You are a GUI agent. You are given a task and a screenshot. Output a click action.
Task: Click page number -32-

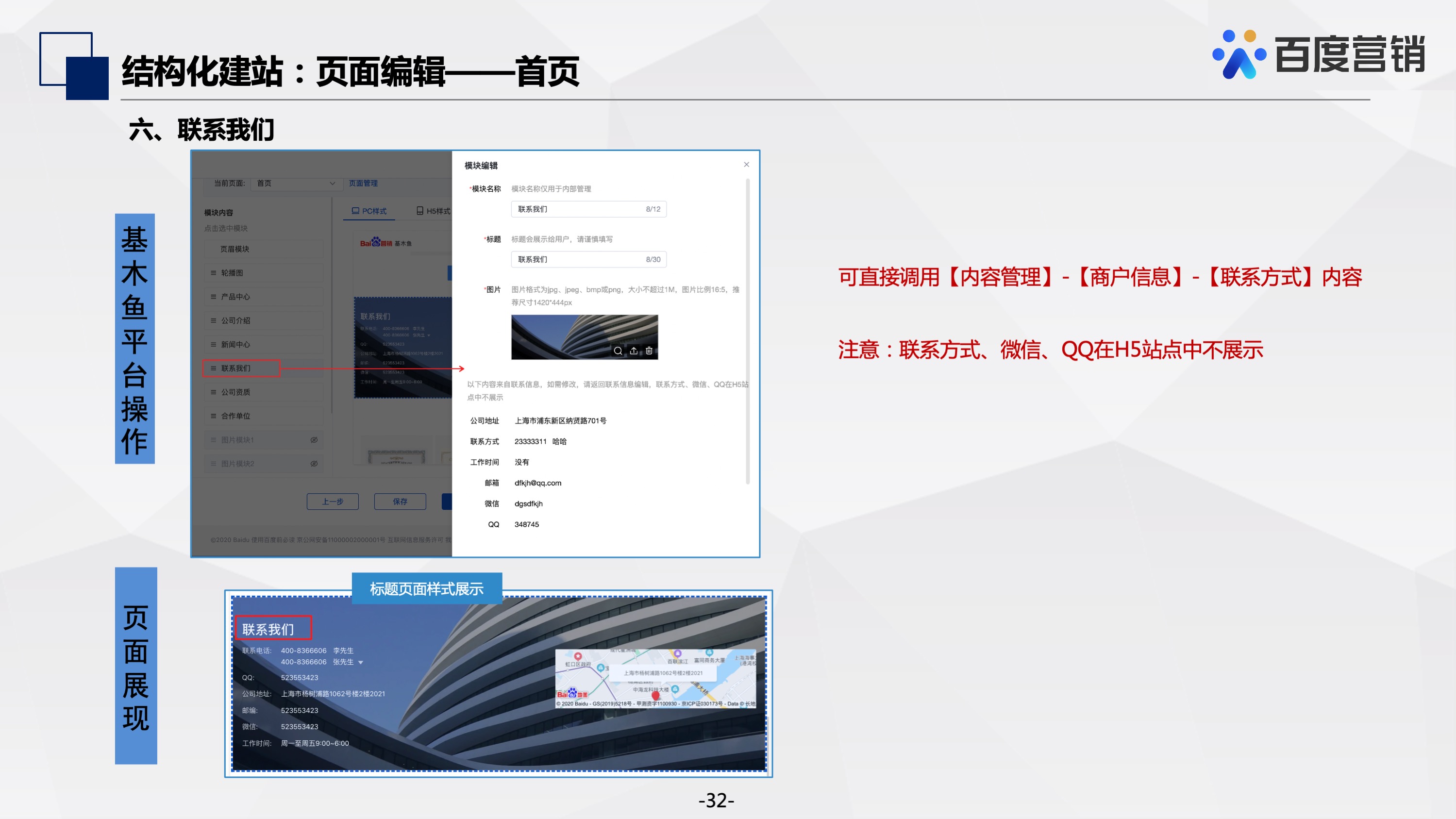point(716,800)
